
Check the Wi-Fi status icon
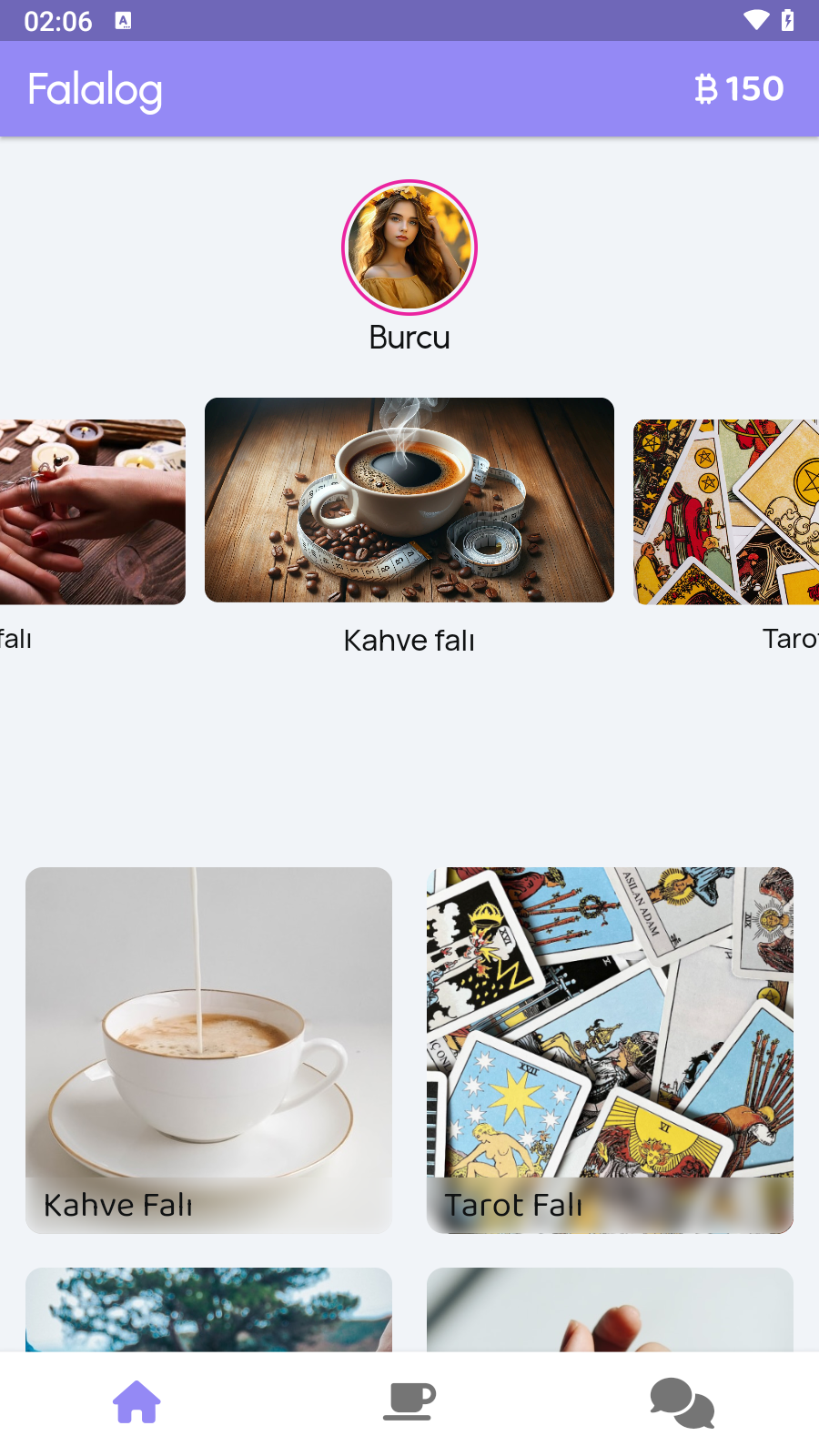coord(756,20)
